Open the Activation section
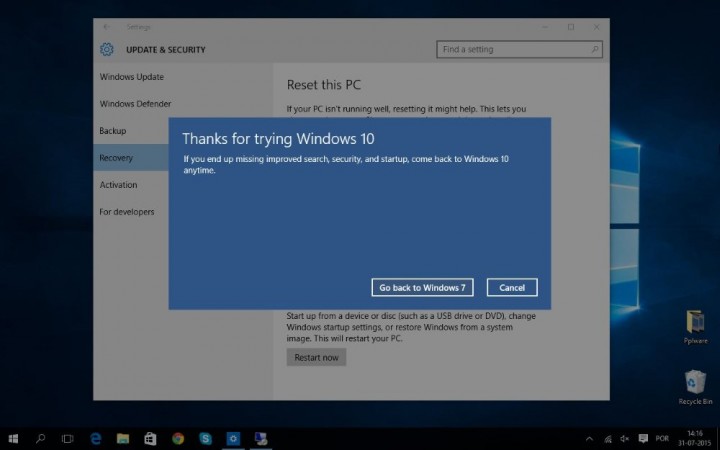Screen dimensions: 720x450 [118, 185]
